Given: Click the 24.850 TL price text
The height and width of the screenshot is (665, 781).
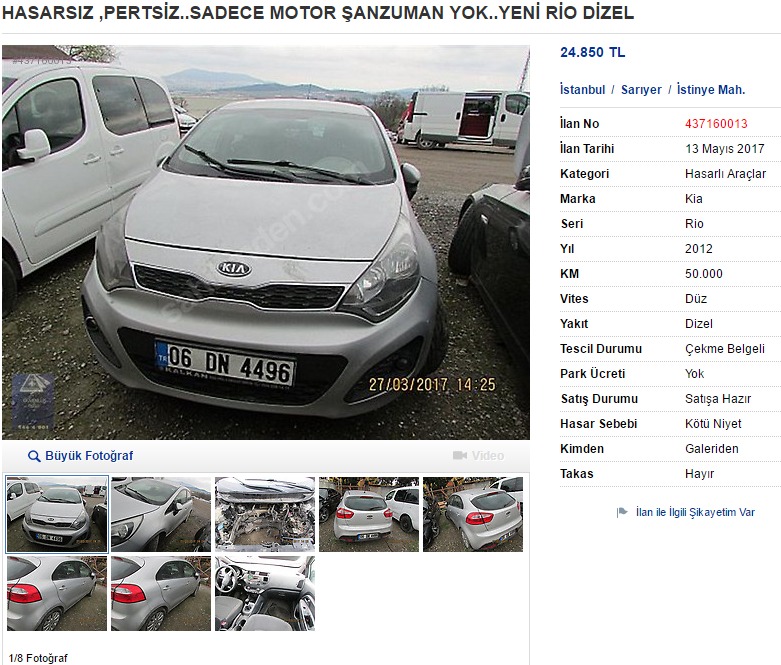Looking at the screenshot, I should [592, 52].
